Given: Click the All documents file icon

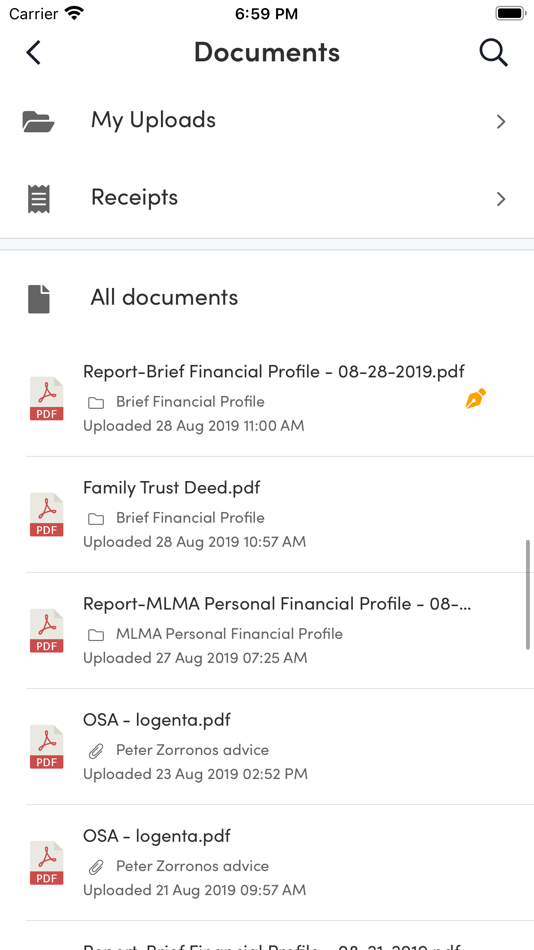Looking at the screenshot, I should coord(39,299).
